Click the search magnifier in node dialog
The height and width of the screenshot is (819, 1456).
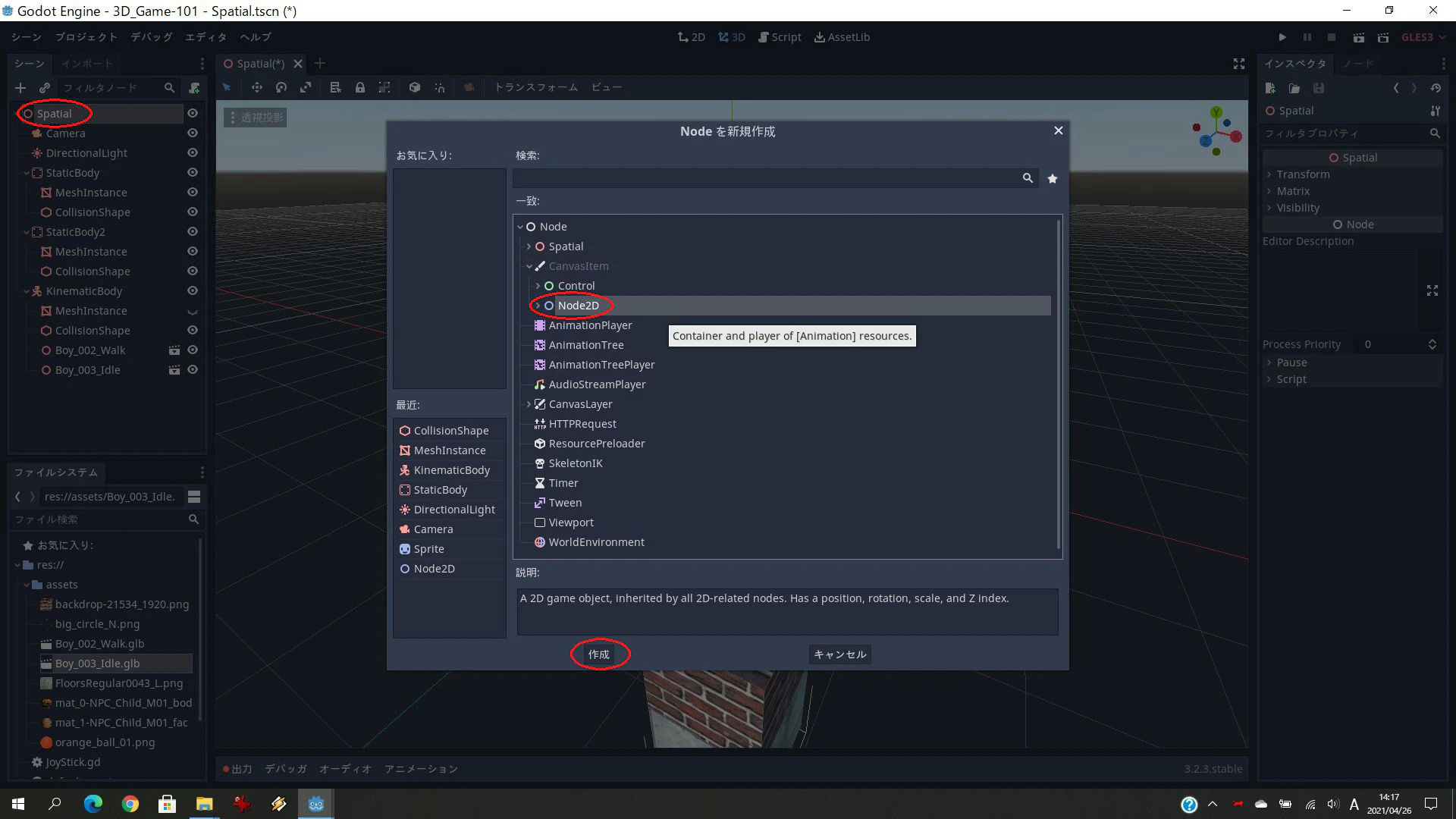click(x=1028, y=177)
